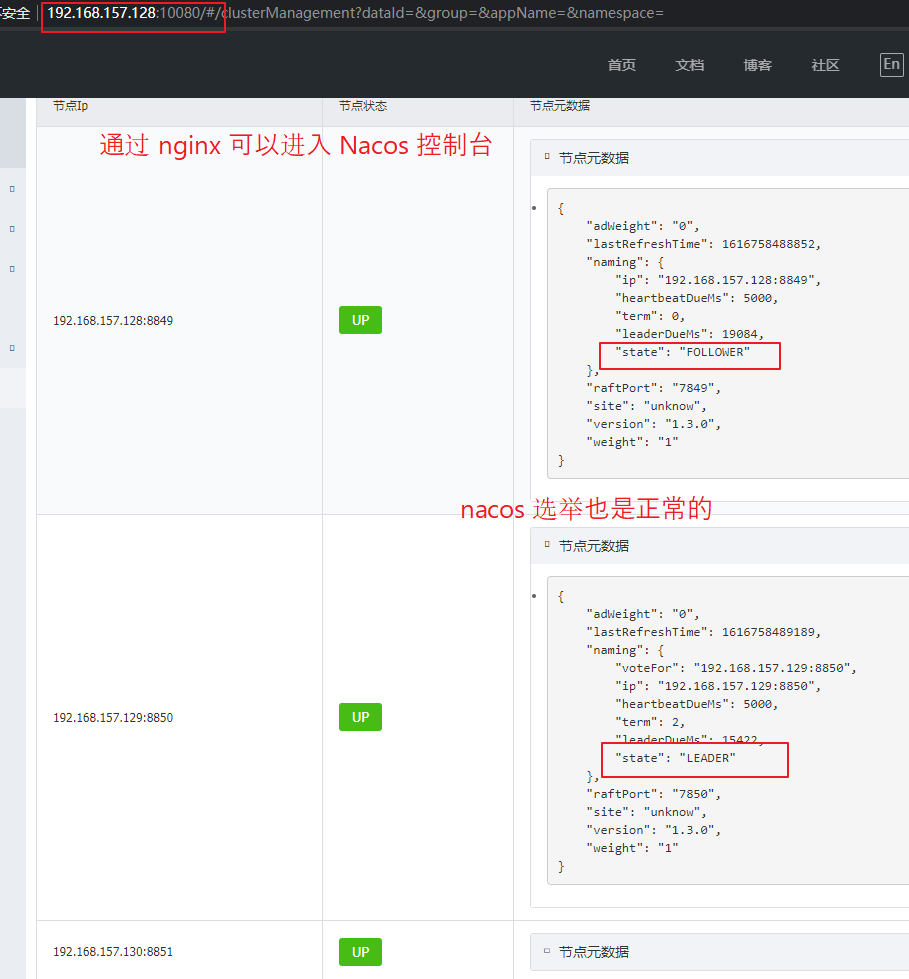Click the En language switcher icon
This screenshot has width=909, height=979.
pyautogui.click(x=891, y=64)
